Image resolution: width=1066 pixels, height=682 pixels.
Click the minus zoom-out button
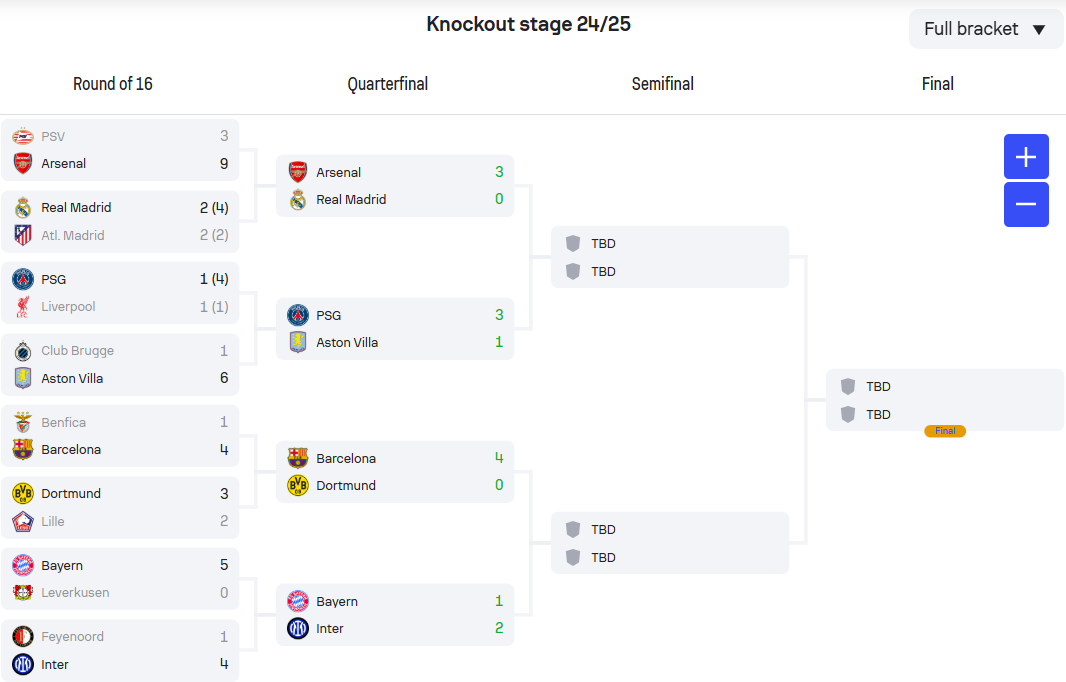[1026, 204]
